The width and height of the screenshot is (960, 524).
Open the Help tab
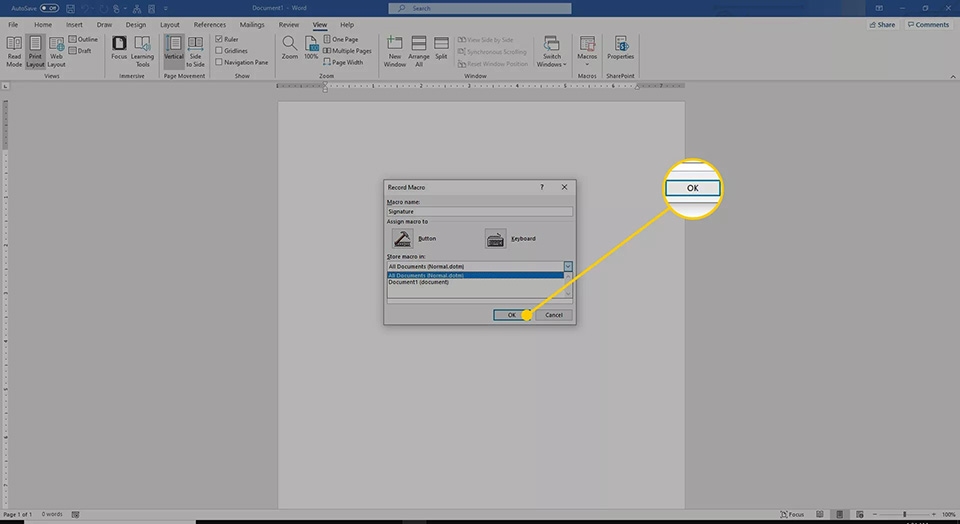tap(347, 25)
